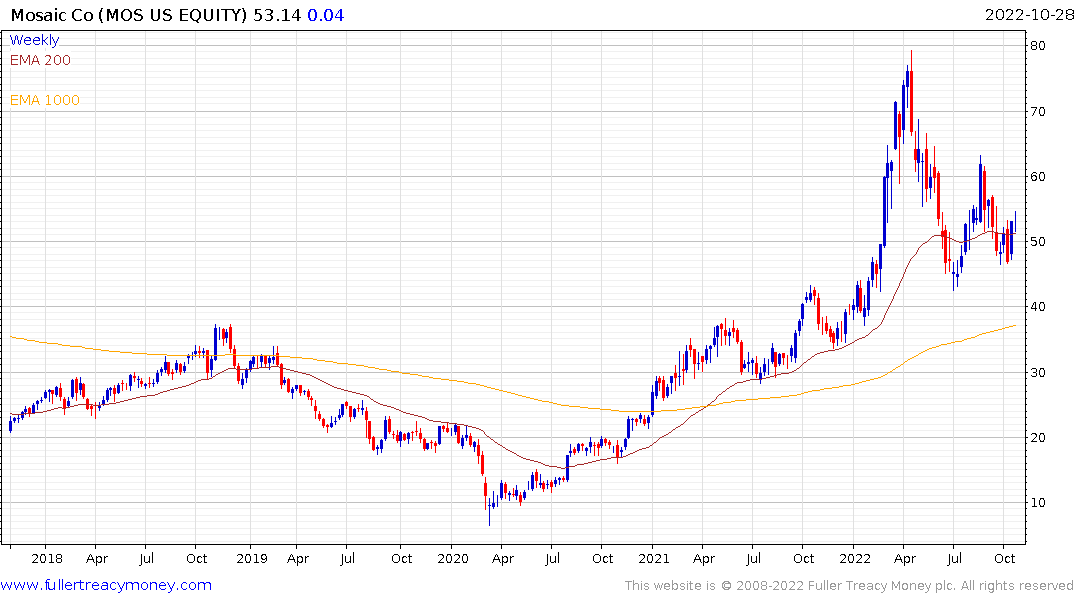This screenshot has width=1075, height=600.
Task: Click the 50 price axis label
Action: click(x=1037, y=241)
